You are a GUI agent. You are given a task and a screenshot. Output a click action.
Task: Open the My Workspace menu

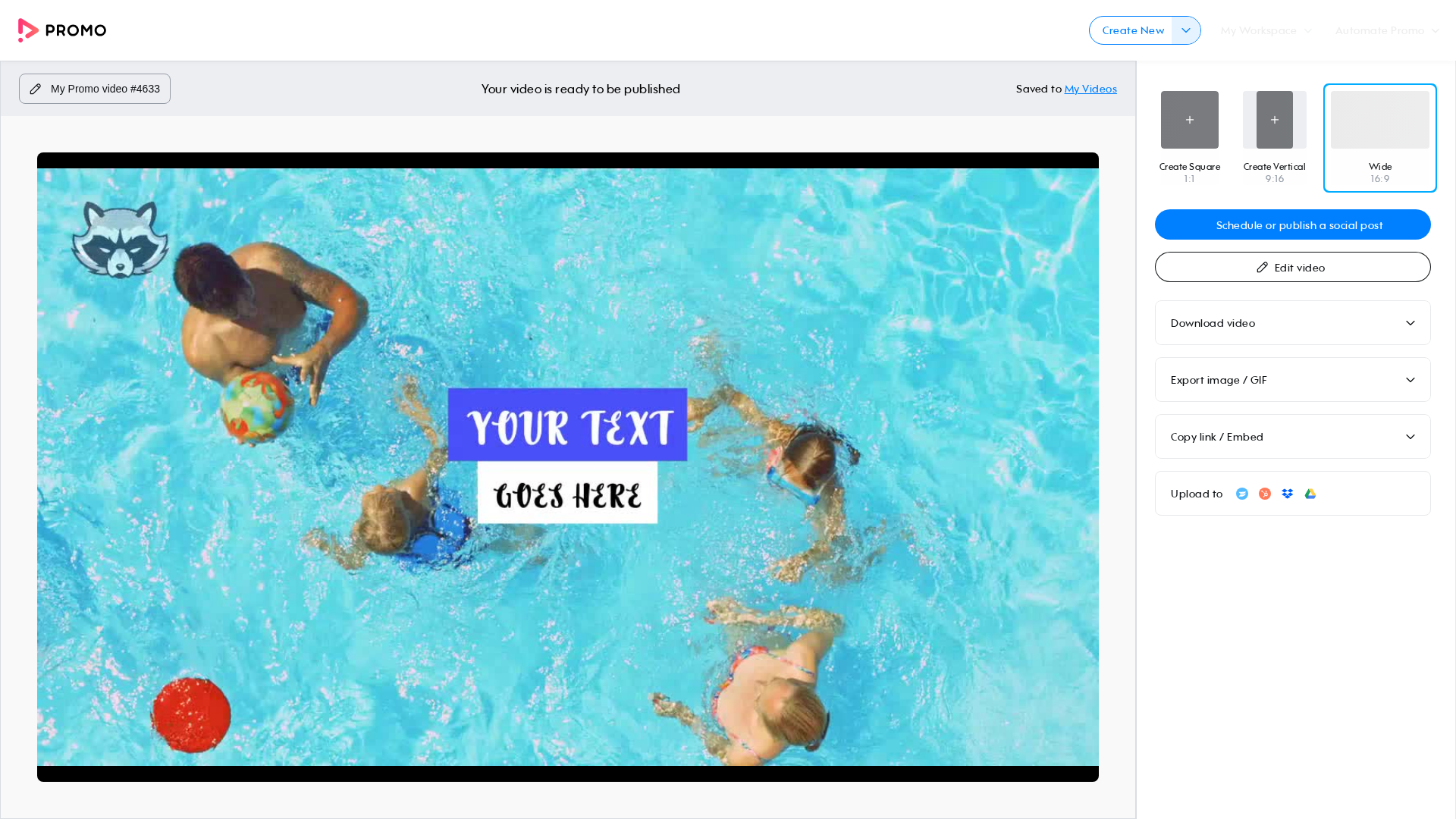coord(1266,30)
